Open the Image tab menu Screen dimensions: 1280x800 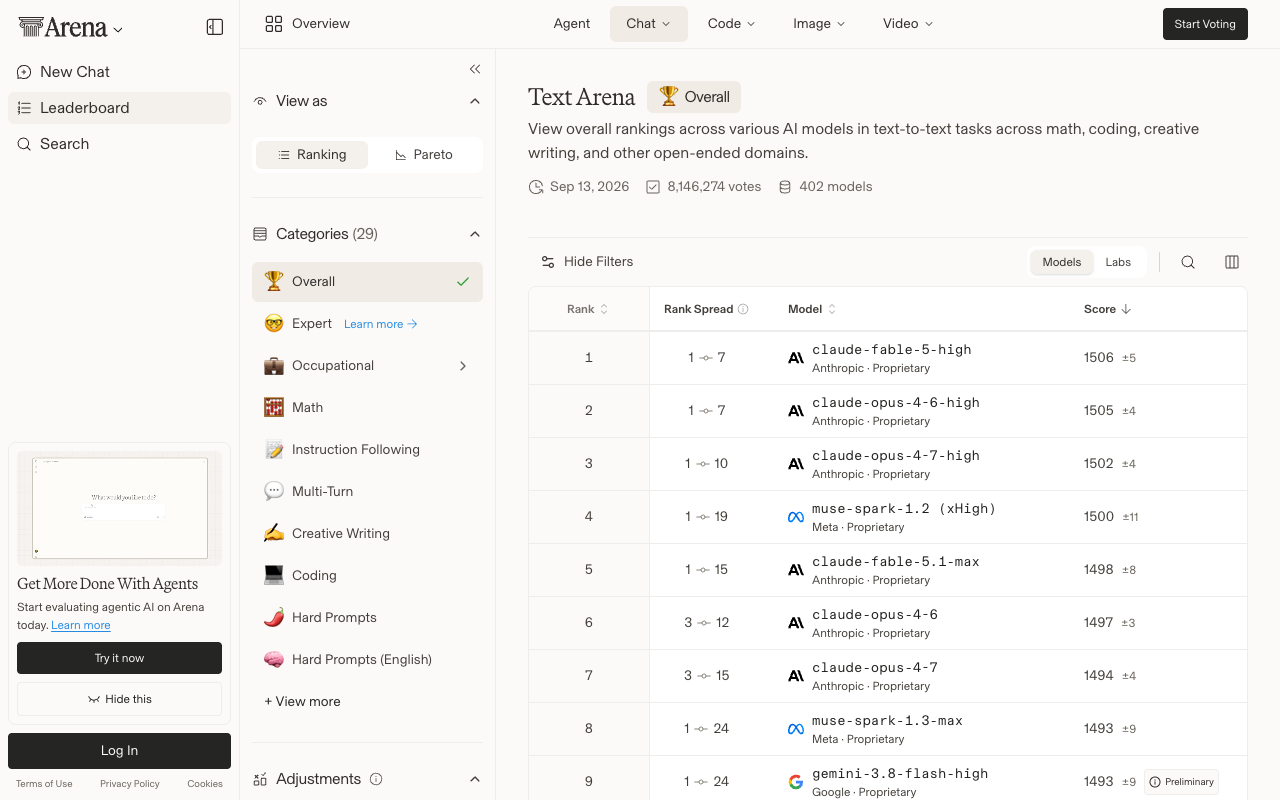819,24
